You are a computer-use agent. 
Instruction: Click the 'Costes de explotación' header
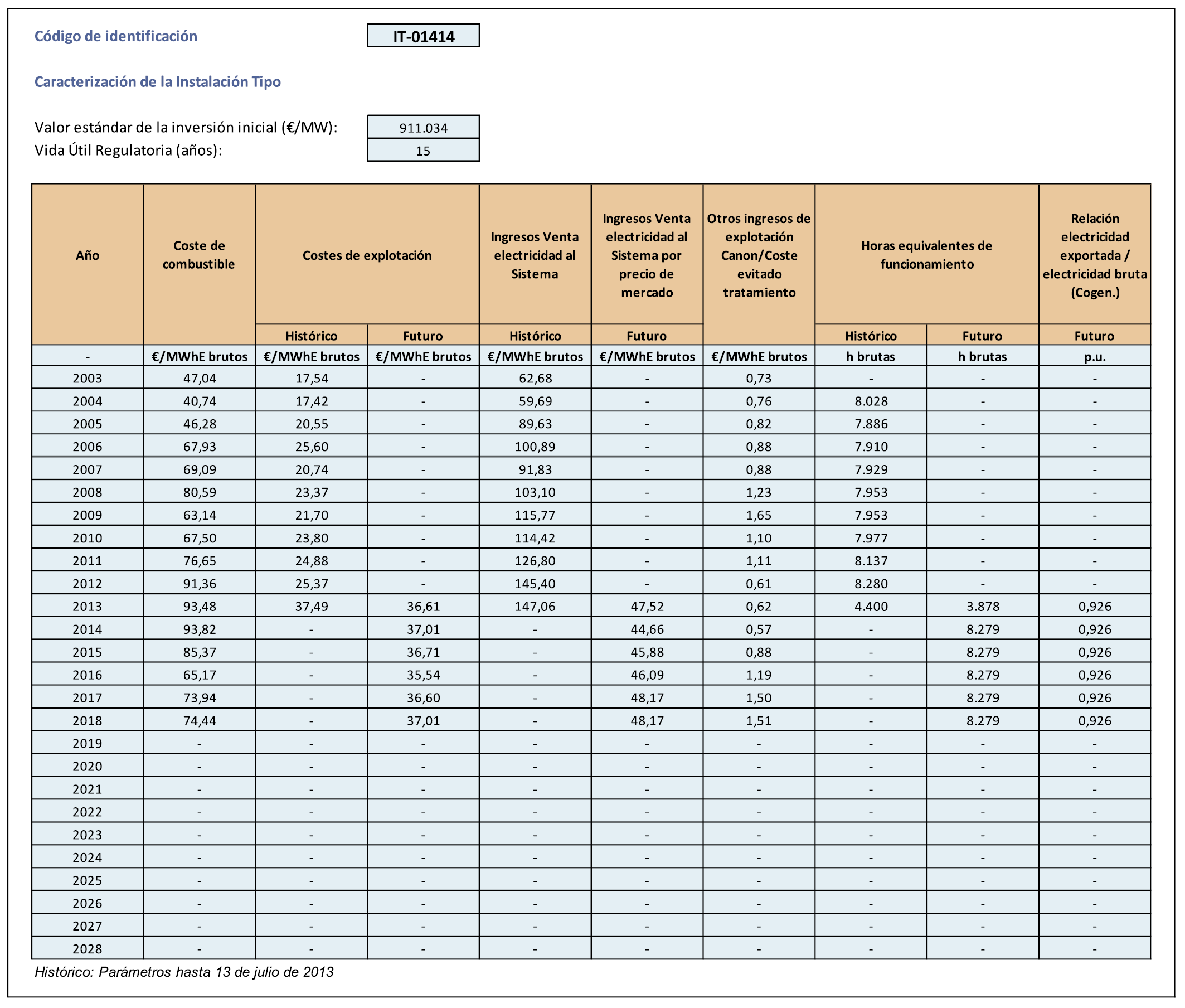click(367, 255)
